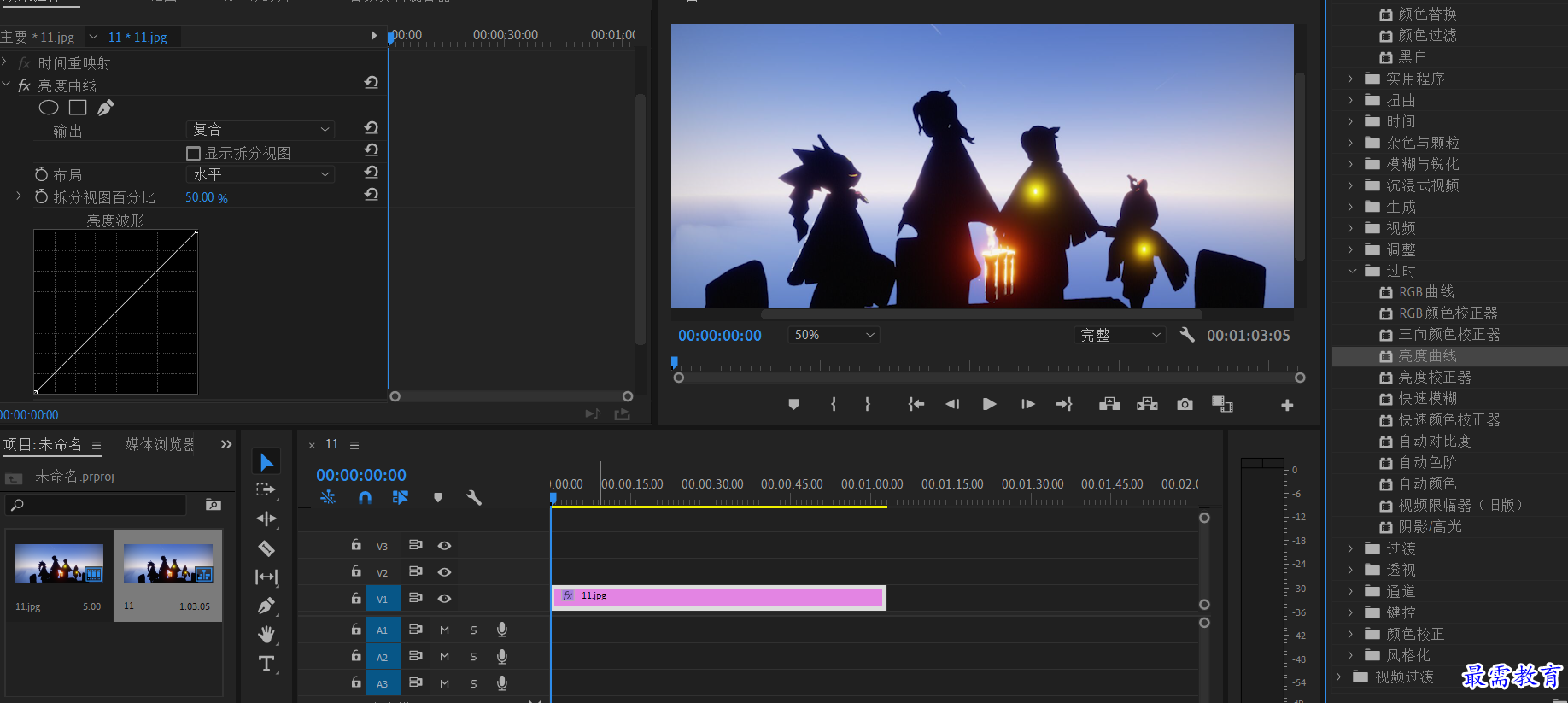Image resolution: width=1568 pixels, height=703 pixels.
Task: Toggle track lock on V1
Action: click(x=356, y=598)
